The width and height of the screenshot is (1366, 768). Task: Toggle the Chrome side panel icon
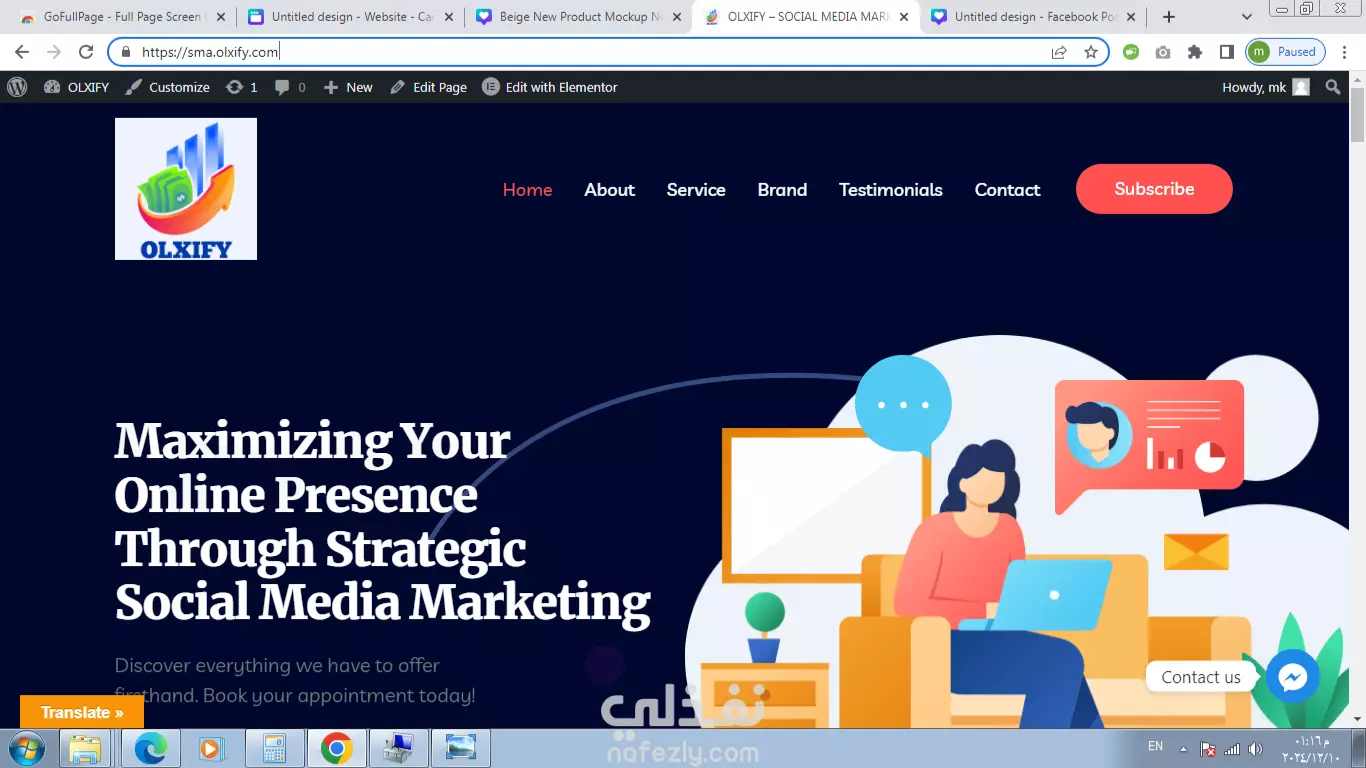(x=1227, y=52)
